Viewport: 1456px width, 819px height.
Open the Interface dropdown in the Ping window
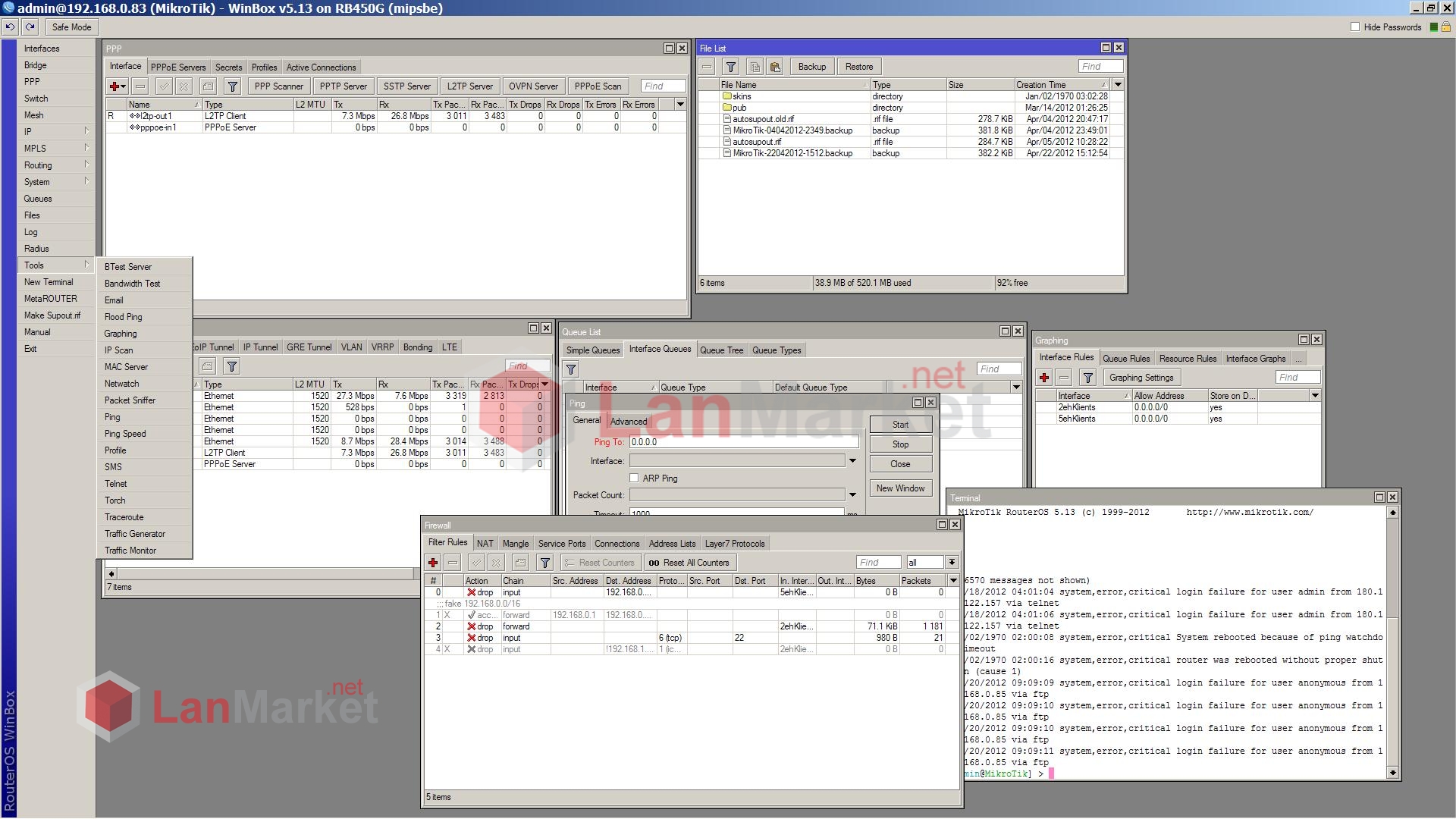[x=852, y=460]
